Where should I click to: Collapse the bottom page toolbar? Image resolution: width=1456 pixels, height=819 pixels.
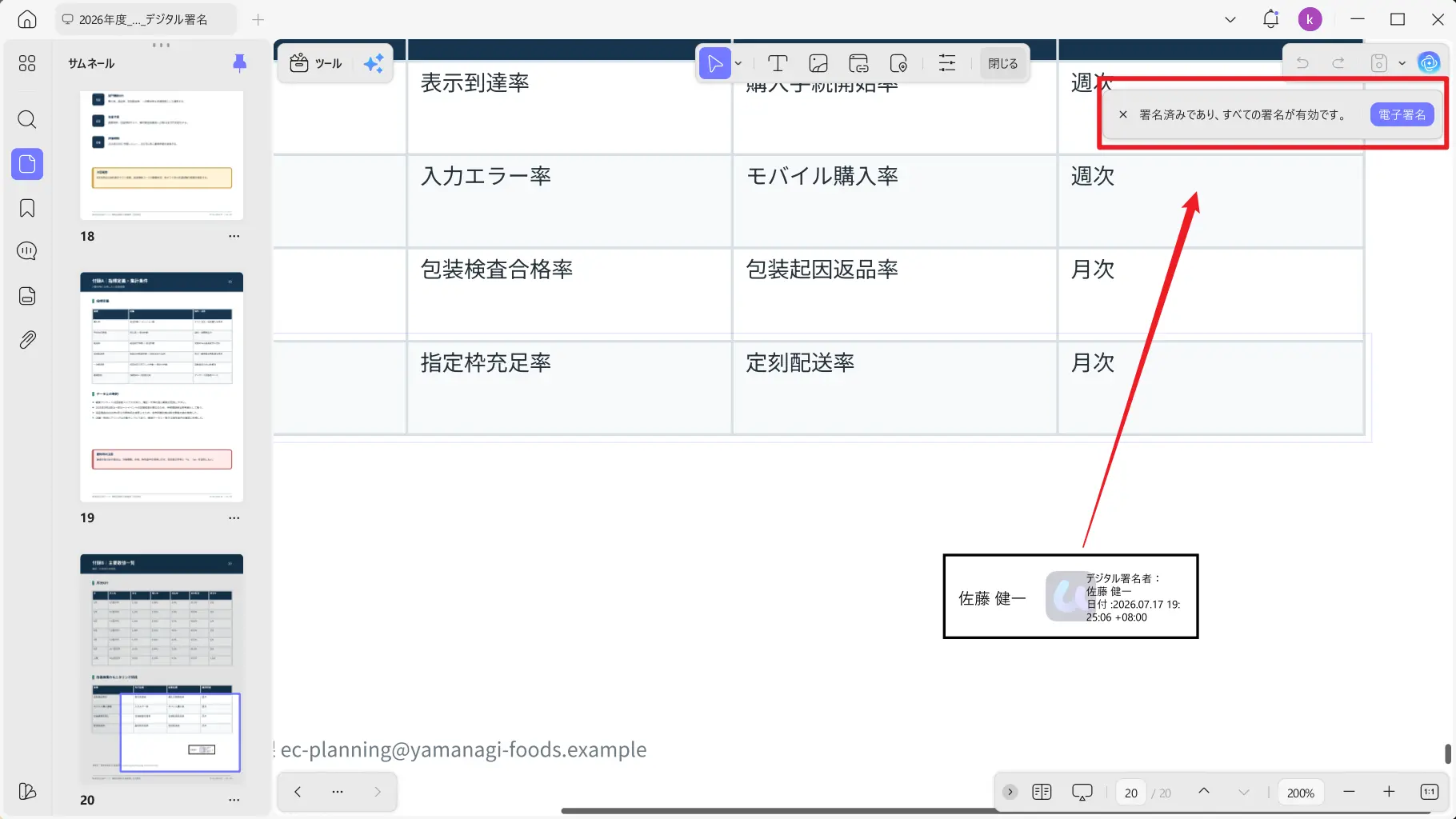(1010, 792)
